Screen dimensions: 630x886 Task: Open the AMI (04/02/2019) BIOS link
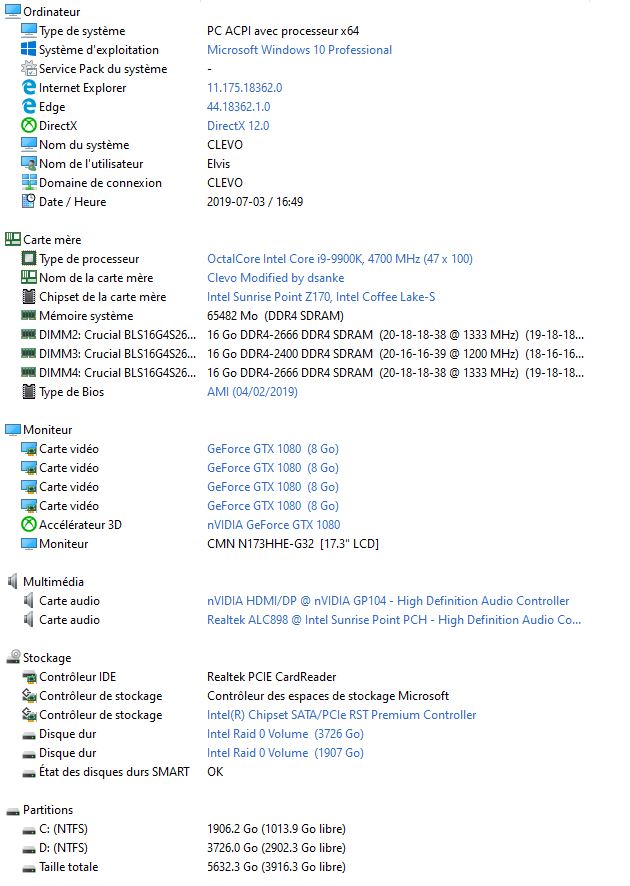point(252,392)
